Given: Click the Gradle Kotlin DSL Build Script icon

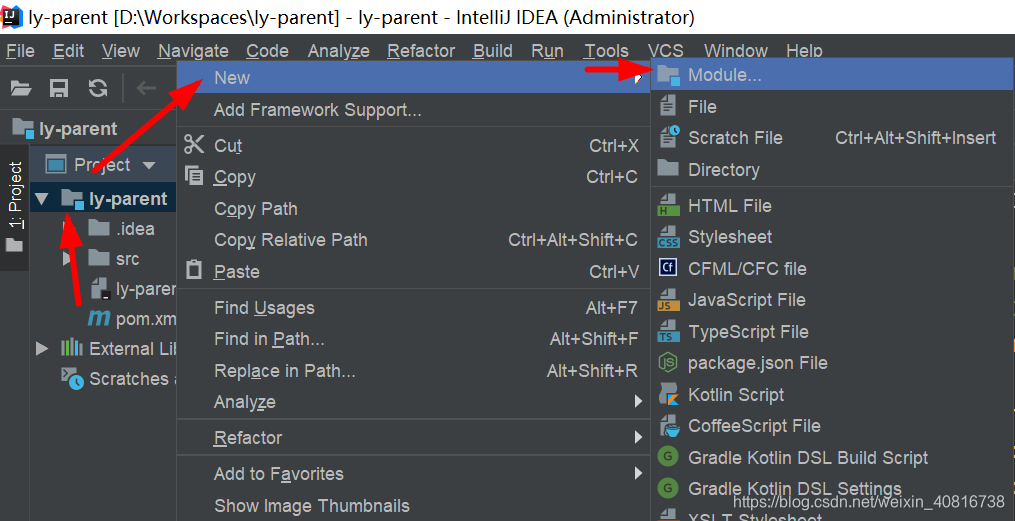Looking at the screenshot, I should [668, 457].
